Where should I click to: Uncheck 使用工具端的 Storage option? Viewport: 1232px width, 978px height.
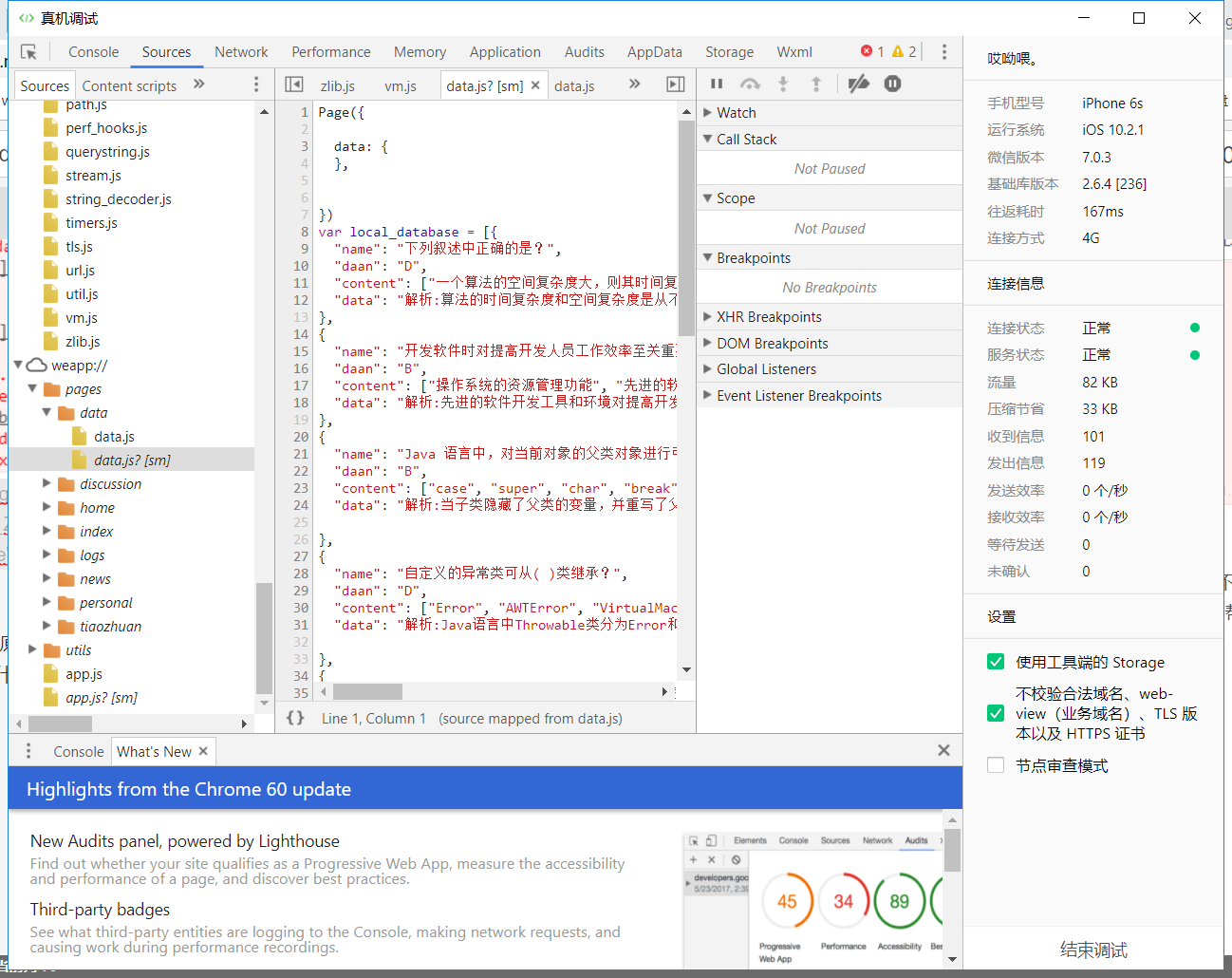[x=995, y=662]
